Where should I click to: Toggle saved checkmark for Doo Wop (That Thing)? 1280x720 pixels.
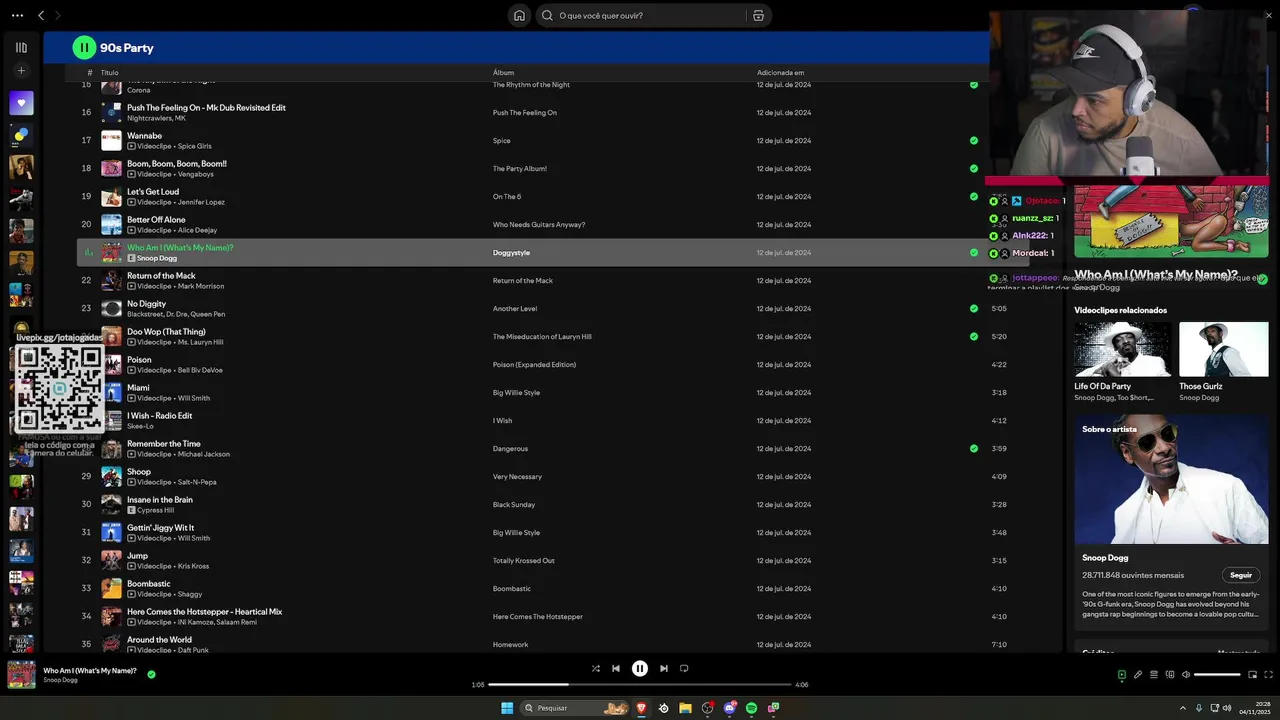(x=974, y=337)
